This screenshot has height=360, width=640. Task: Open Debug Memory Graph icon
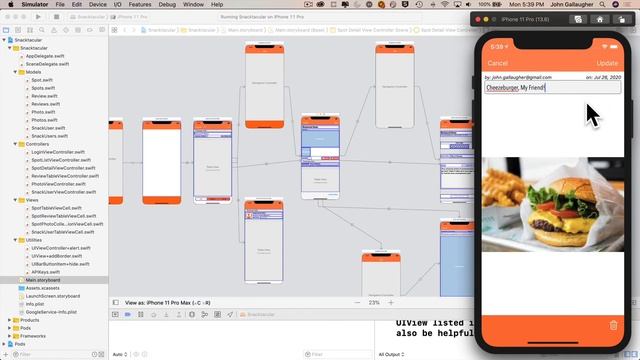(x=204, y=314)
